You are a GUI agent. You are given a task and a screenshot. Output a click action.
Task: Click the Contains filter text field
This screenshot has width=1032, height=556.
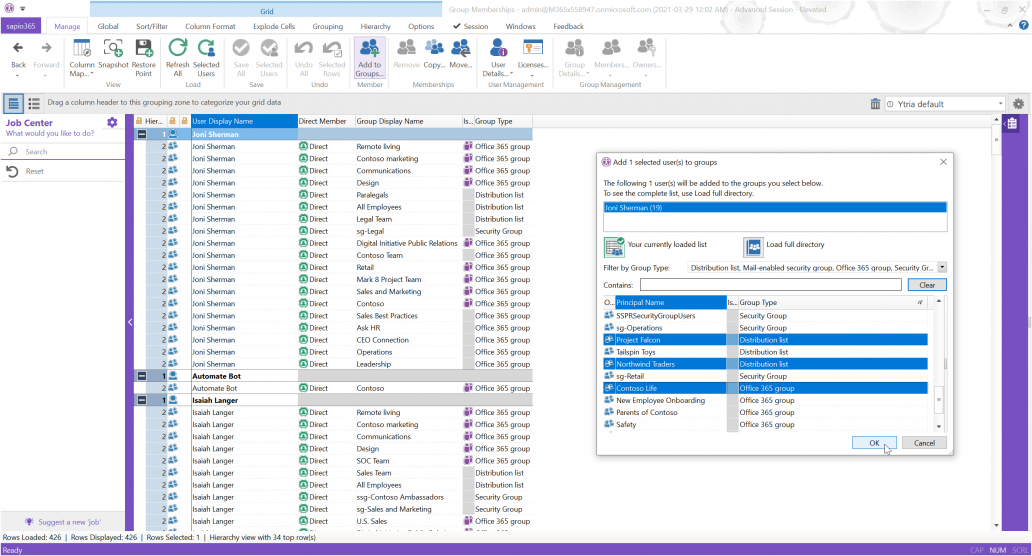[770, 285]
